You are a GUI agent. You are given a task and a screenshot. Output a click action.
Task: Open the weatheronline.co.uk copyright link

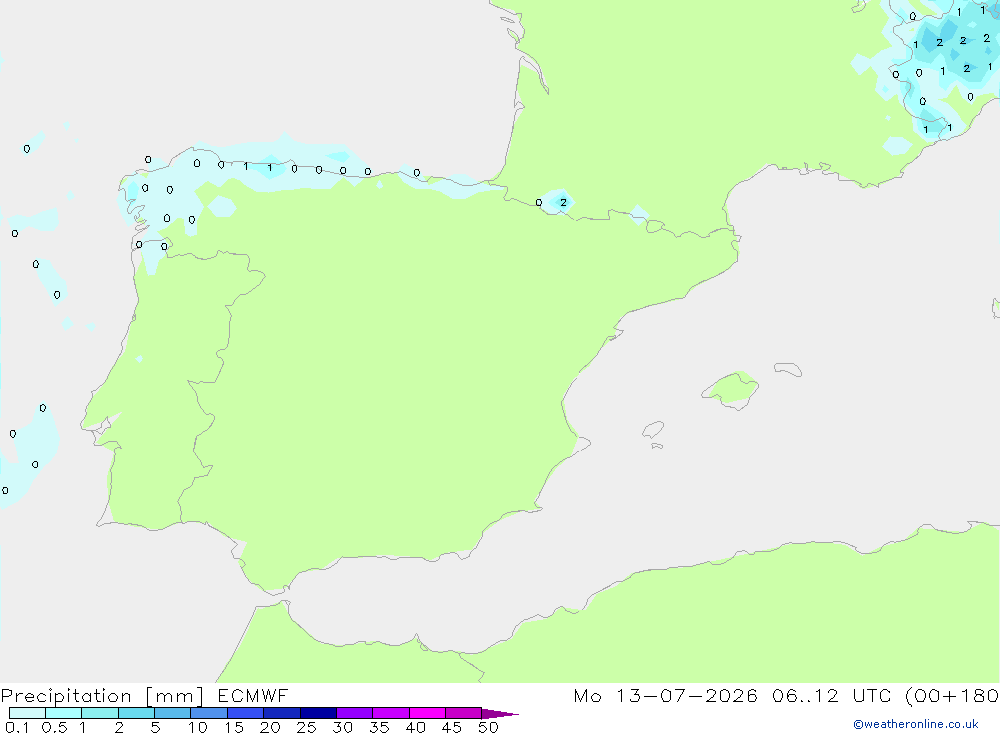[x=916, y=724]
